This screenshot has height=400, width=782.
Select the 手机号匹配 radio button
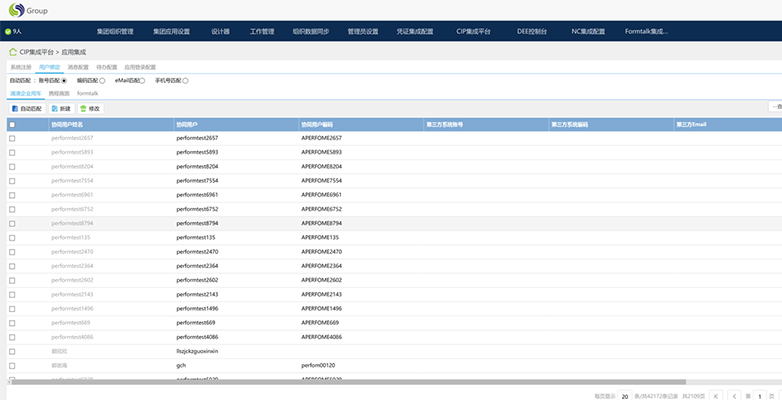tap(185, 80)
